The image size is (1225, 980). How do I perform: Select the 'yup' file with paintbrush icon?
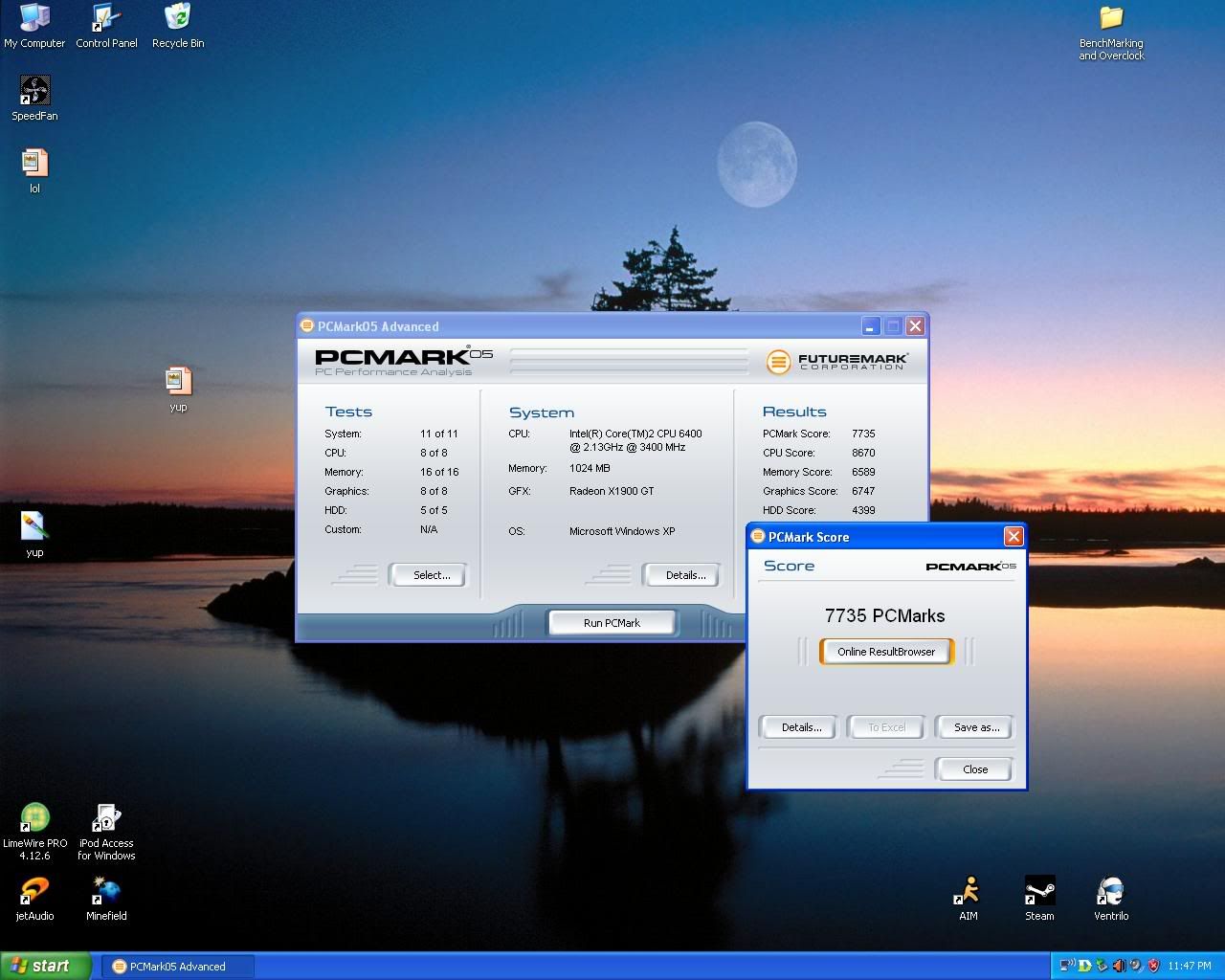click(34, 534)
